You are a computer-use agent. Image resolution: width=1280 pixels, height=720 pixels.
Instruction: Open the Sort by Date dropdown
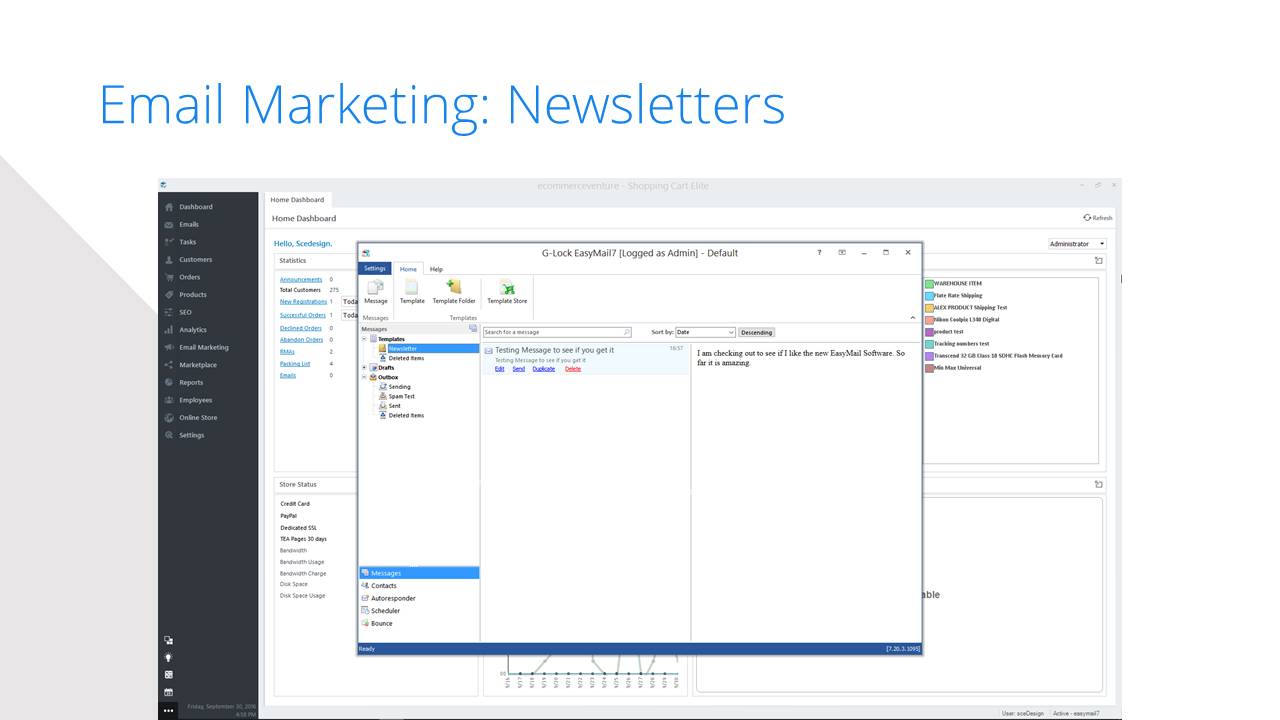pos(706,332)
